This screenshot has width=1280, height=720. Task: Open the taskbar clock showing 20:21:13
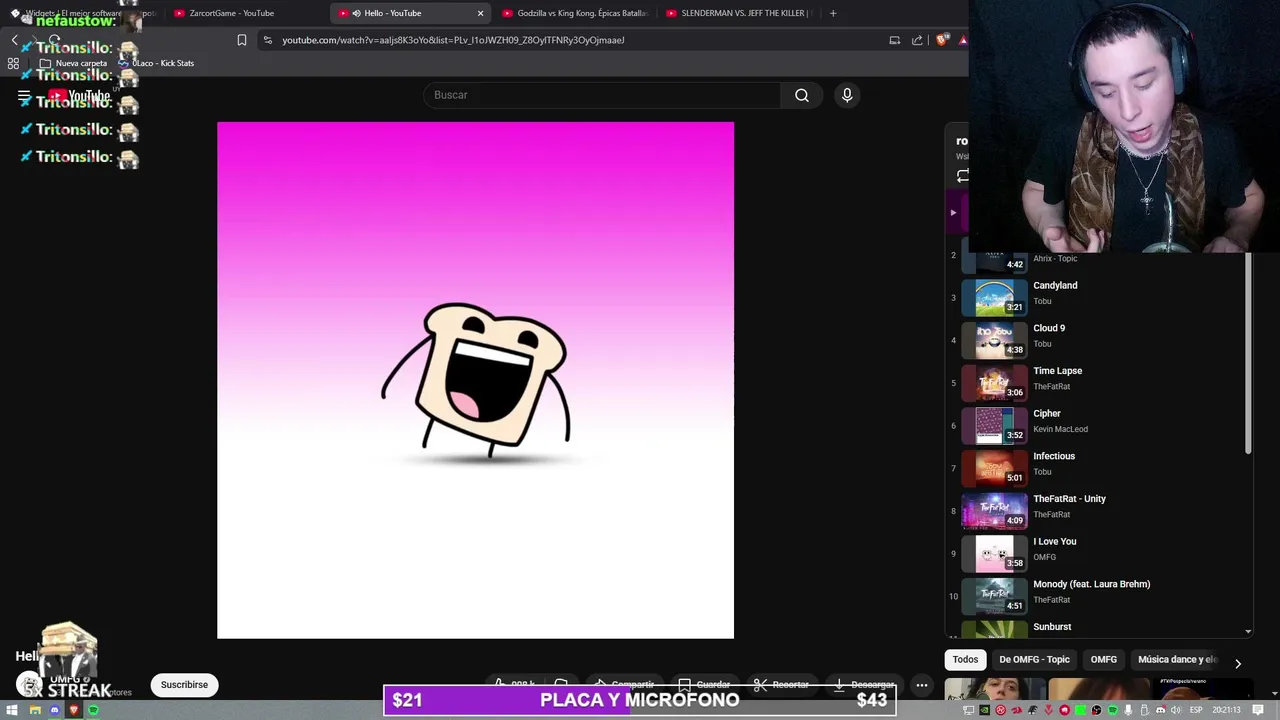click(1227, 710)
